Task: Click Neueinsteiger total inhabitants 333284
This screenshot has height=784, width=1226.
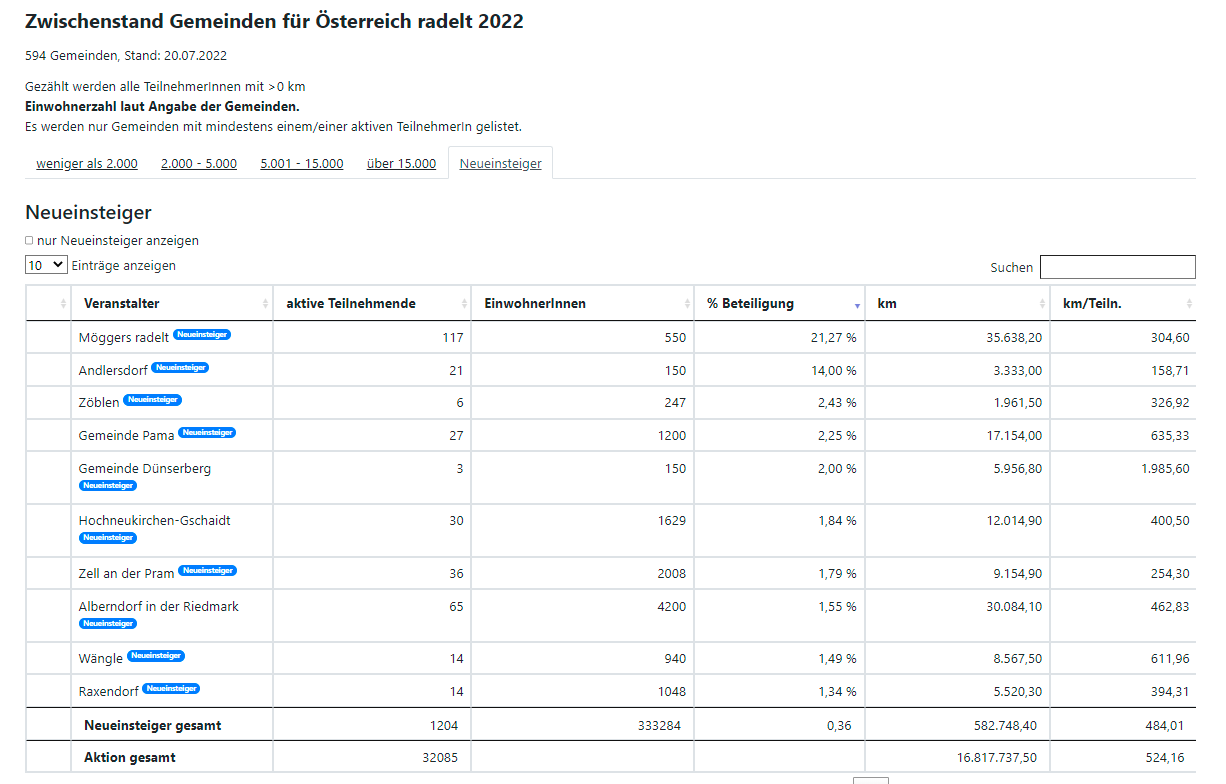Action: pos(658,726)
